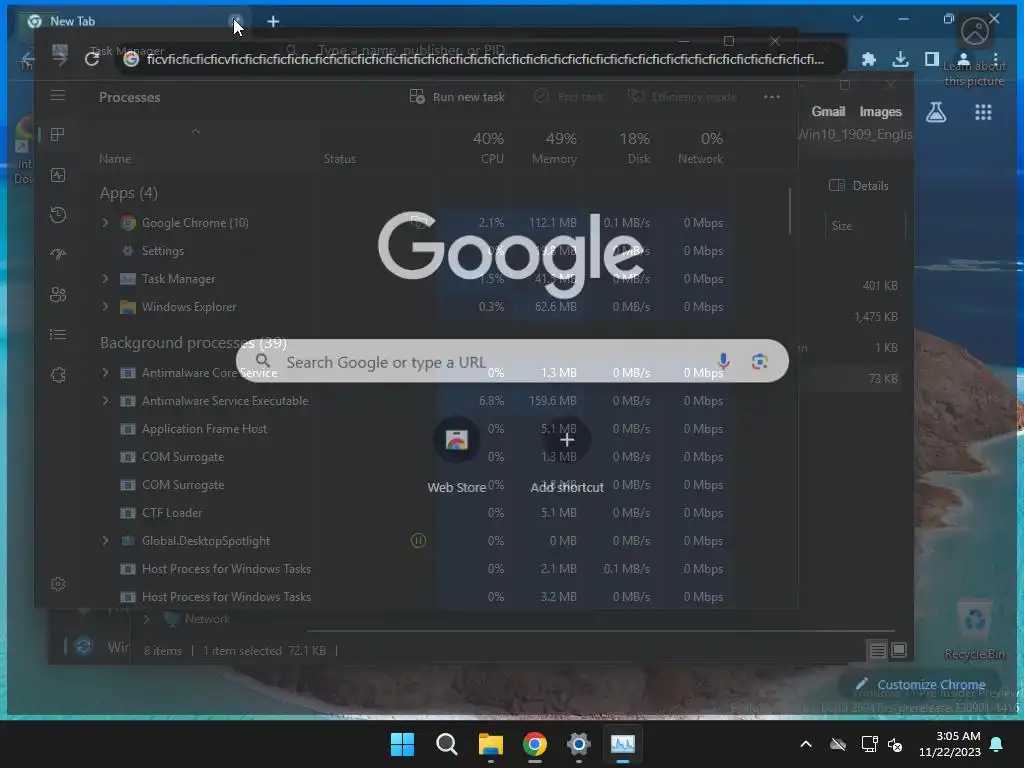Open Chrome tab search dropdown chevron
The image size is (1024, 768).
[x=858, y=19]
